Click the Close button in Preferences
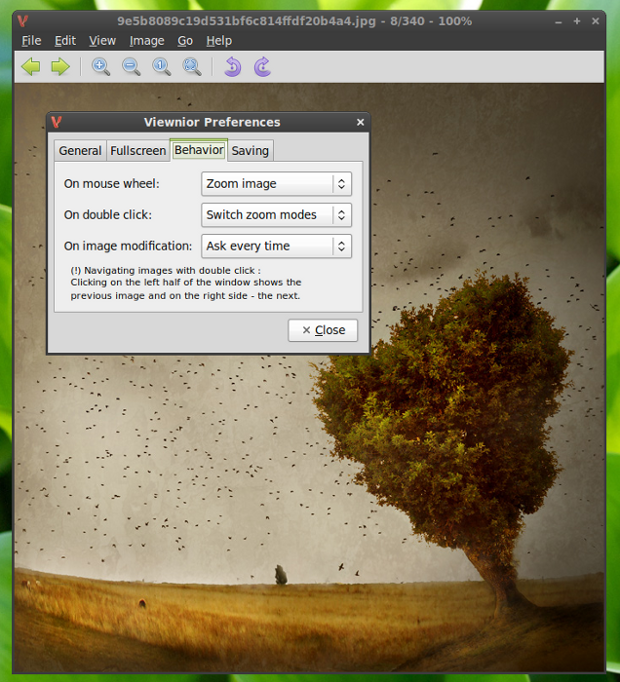Screen dimensions: 620x682 (x=323, y=330)
